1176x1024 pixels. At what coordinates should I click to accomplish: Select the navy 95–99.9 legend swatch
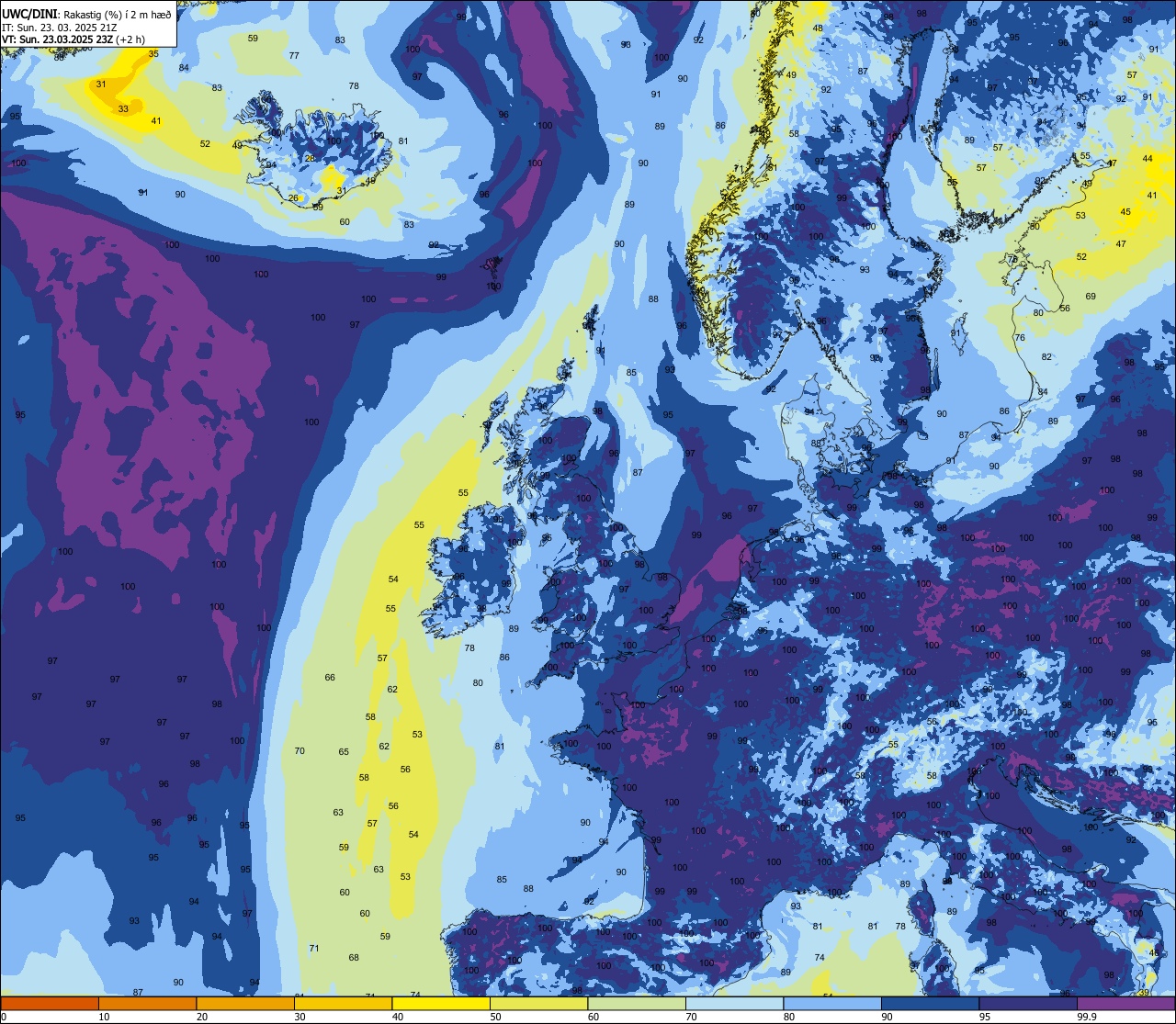click(1028, 1003)
